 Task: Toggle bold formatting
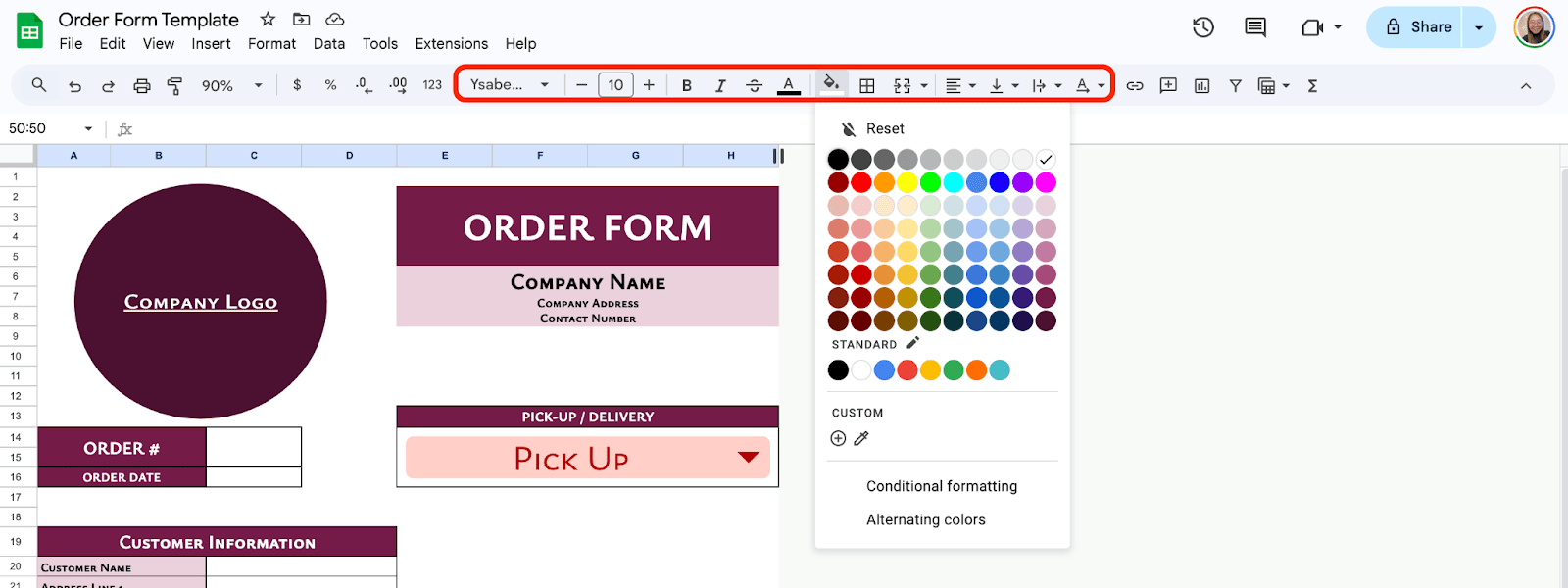(687, 86)
